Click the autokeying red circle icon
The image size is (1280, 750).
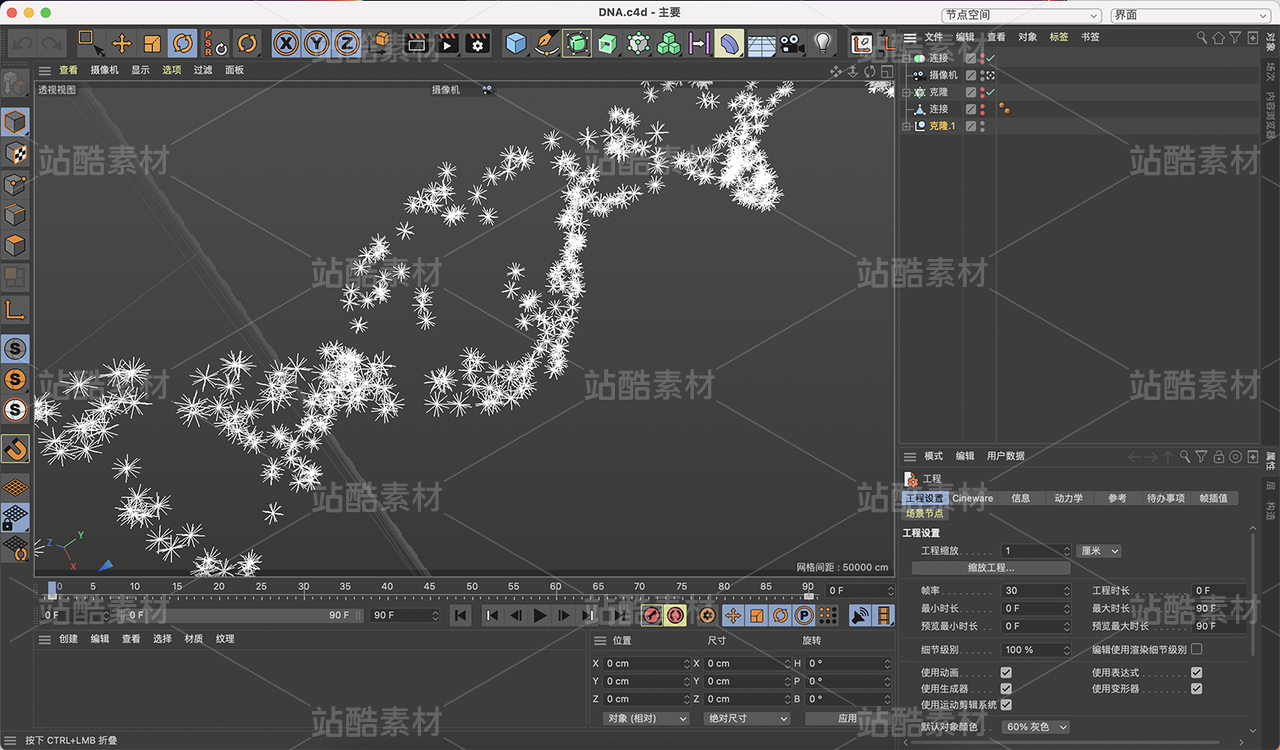pyautogui.click(x=676, y=615)
